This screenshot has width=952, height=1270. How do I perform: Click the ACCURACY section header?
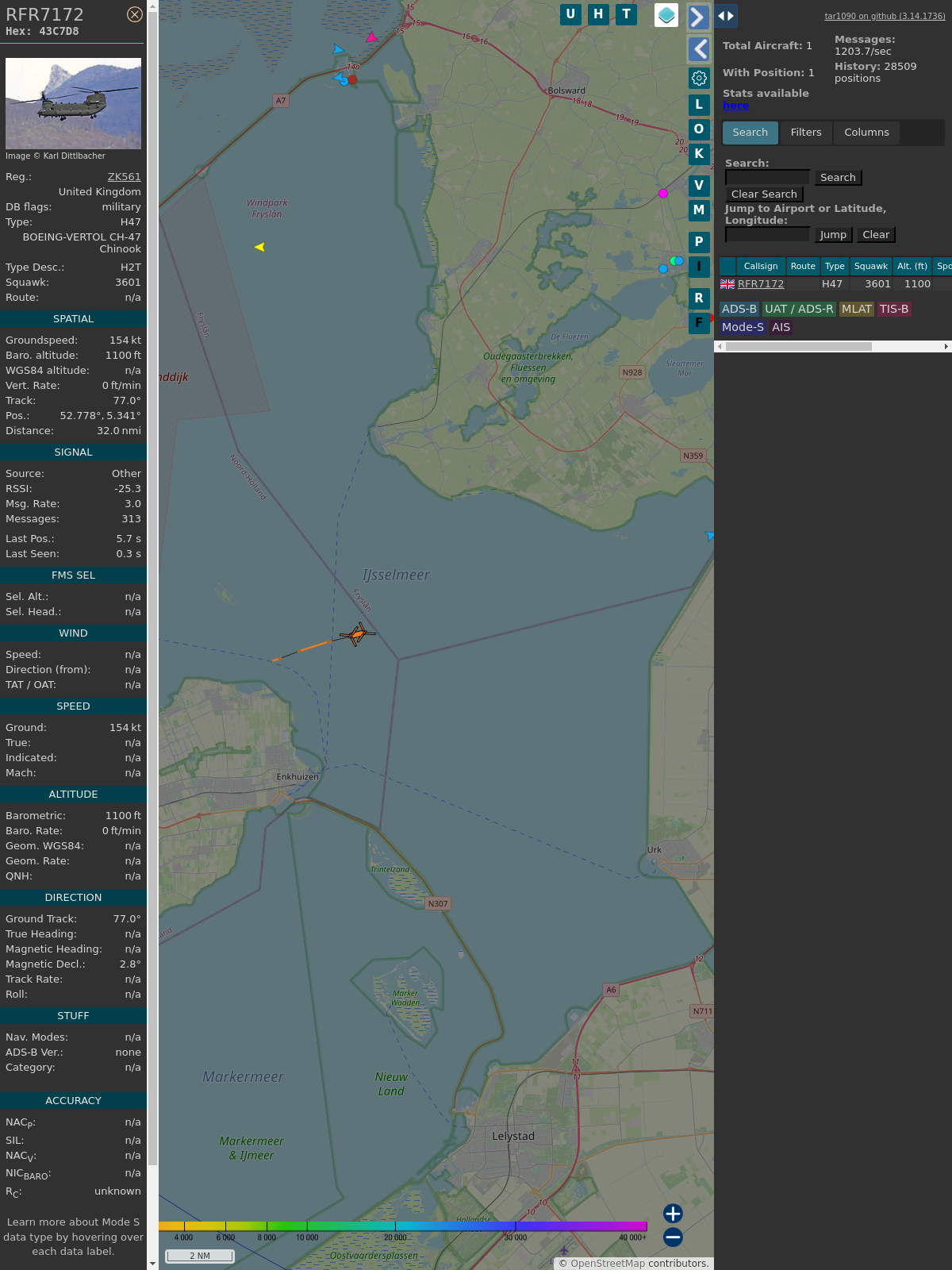pyautogui.click(x=73, y=1101)
